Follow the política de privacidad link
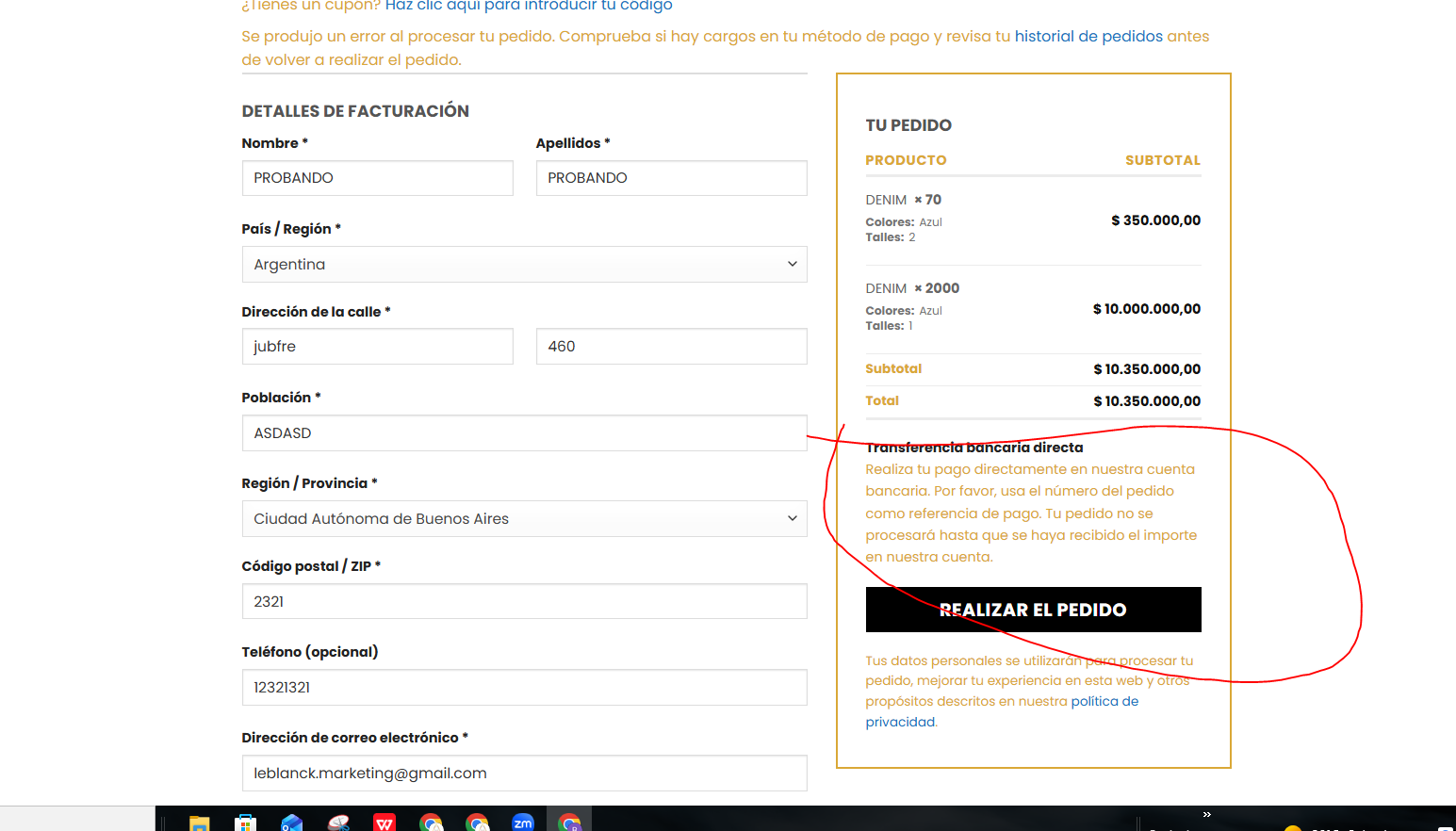 1104,702
